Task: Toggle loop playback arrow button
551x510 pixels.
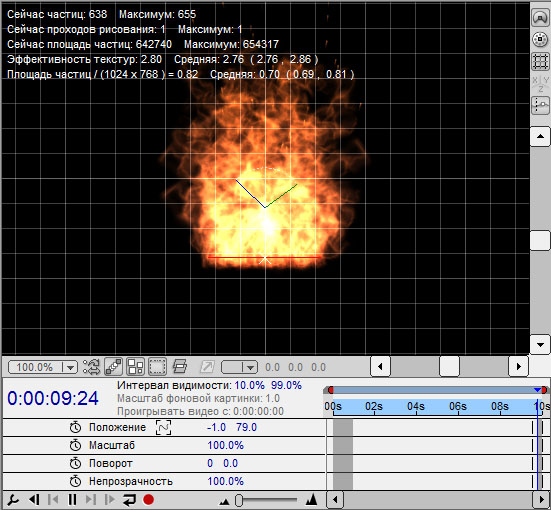Action: [x=129, y=500]
